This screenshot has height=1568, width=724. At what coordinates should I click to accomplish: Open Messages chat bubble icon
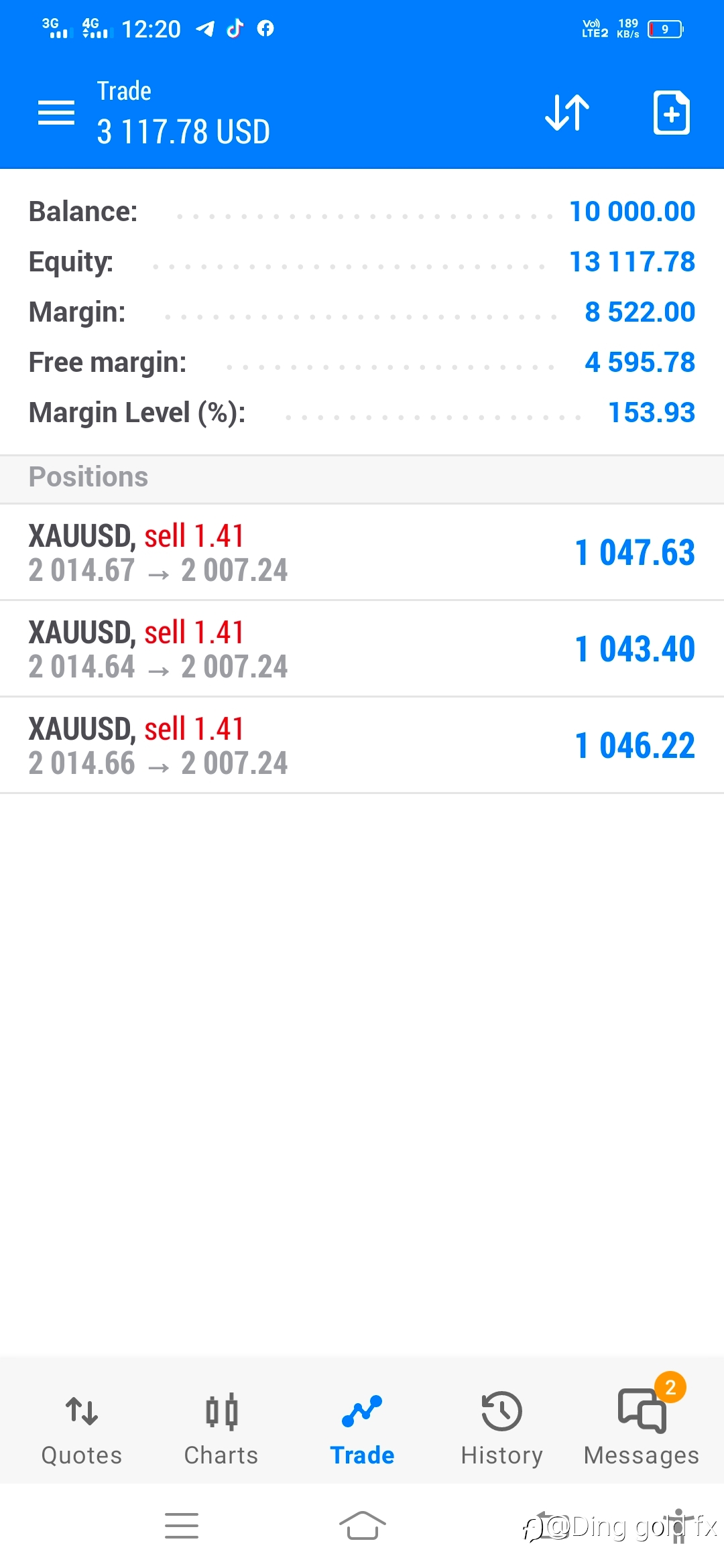pyautogui.click(x=642, y=1411)
